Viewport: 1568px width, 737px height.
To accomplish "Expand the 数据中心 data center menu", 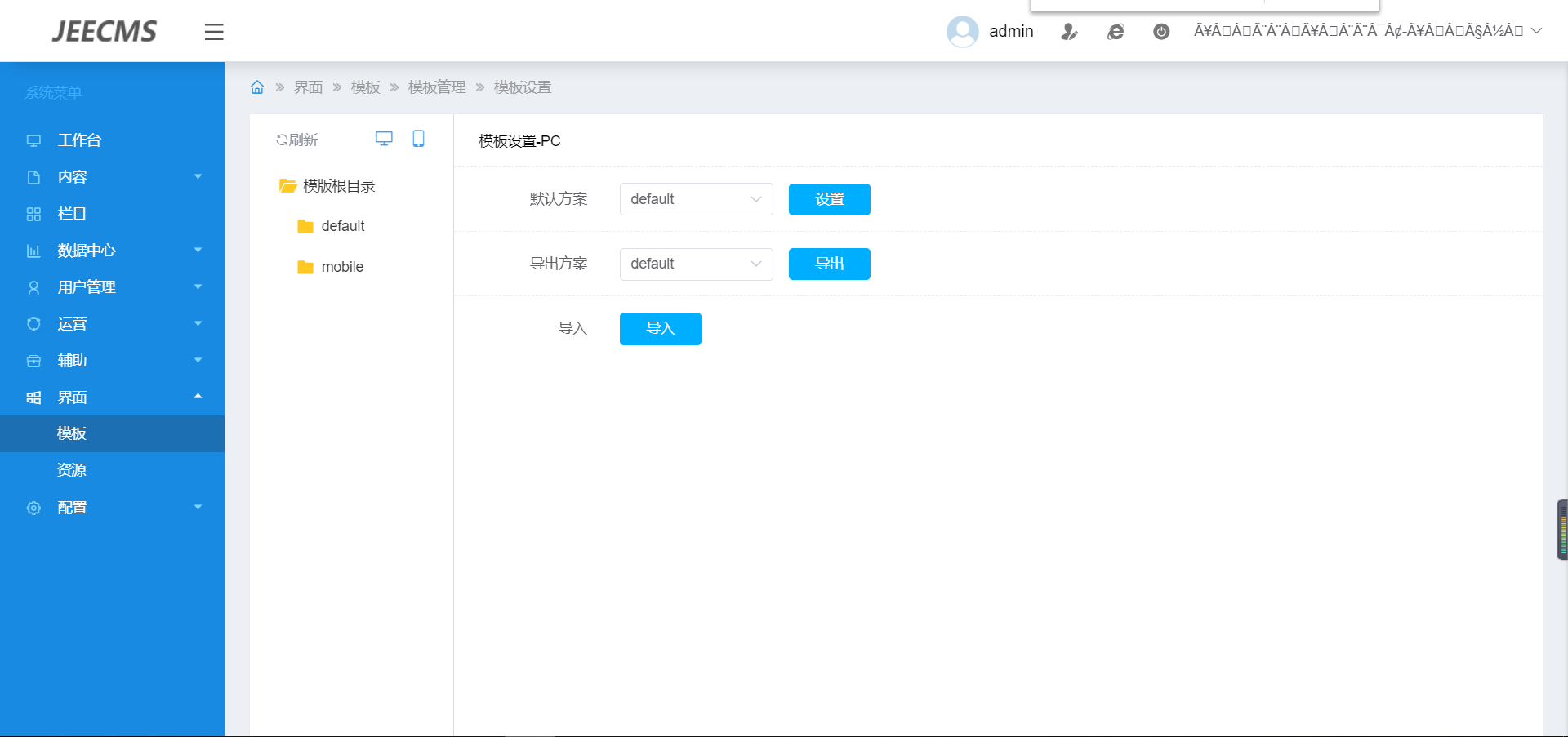I will (x=112, y=251).
